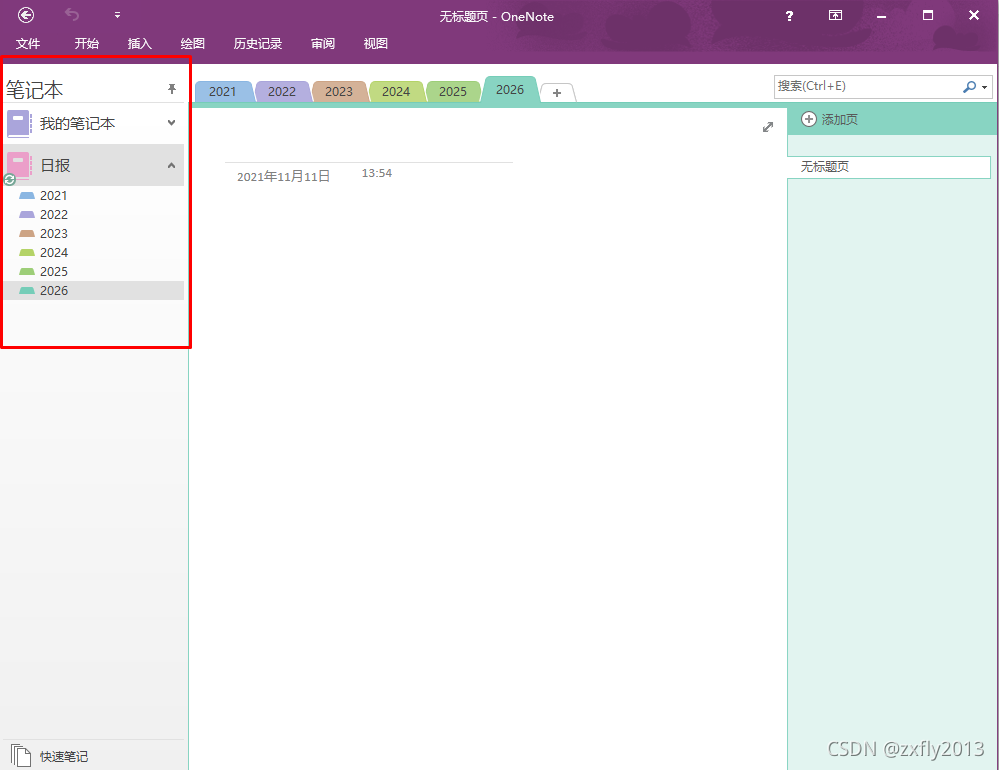Click the pink 日报 notebook icon
This screenshot has width=999, height=770.
pos(19,166)
